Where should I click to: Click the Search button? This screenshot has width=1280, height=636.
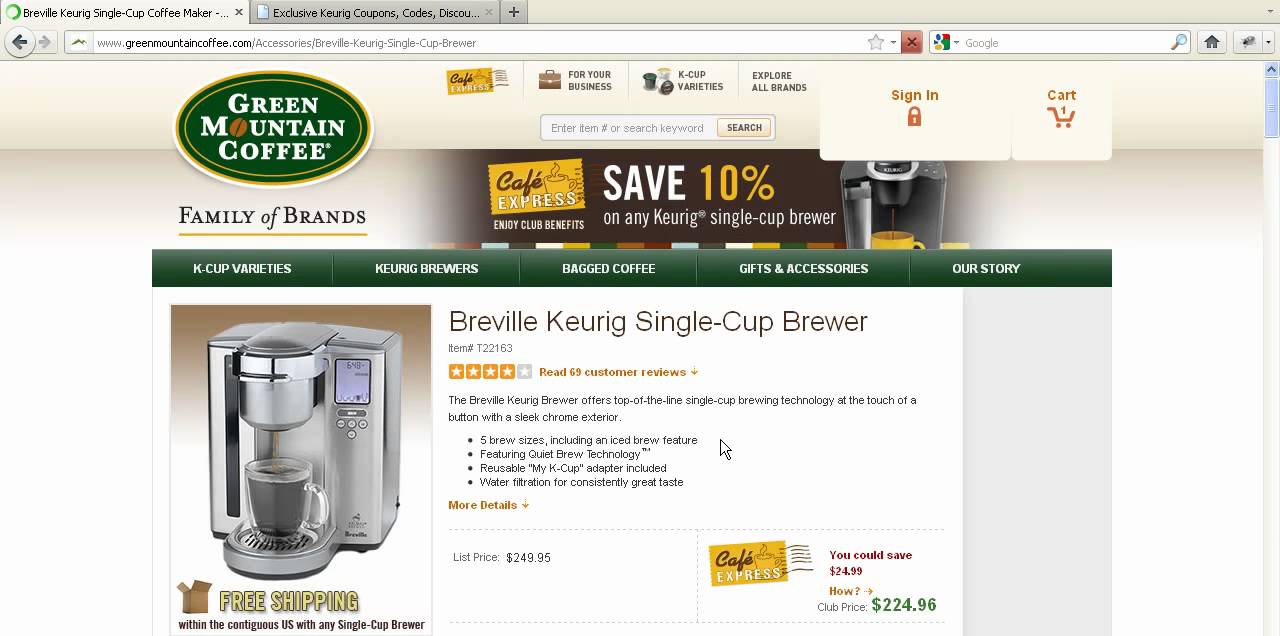(744, 128)
